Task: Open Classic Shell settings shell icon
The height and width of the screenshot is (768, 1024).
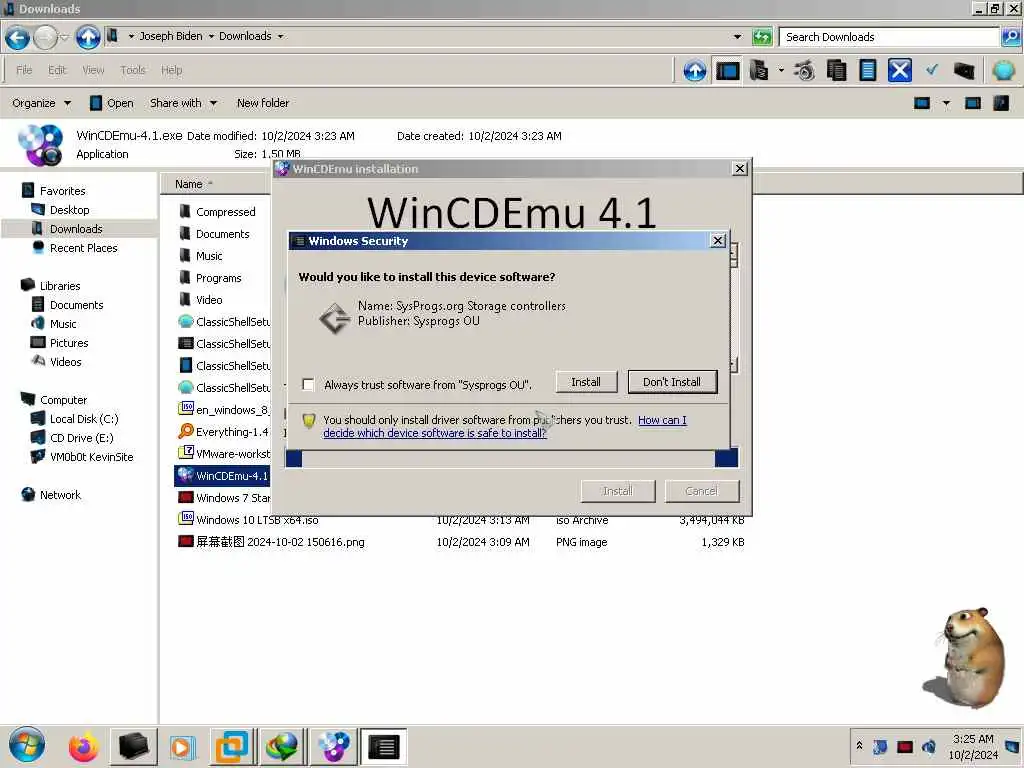Action: 1003,71
